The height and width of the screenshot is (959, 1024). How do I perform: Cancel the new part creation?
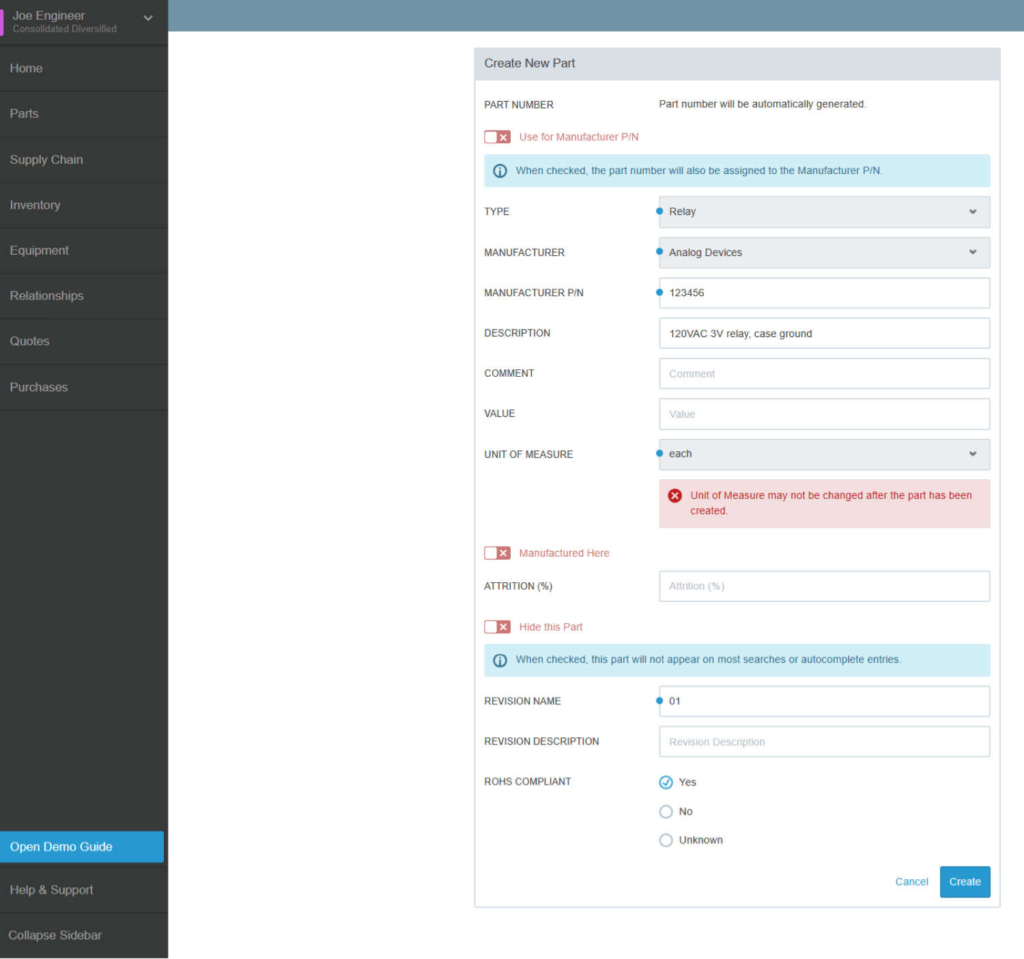[911, 881]
